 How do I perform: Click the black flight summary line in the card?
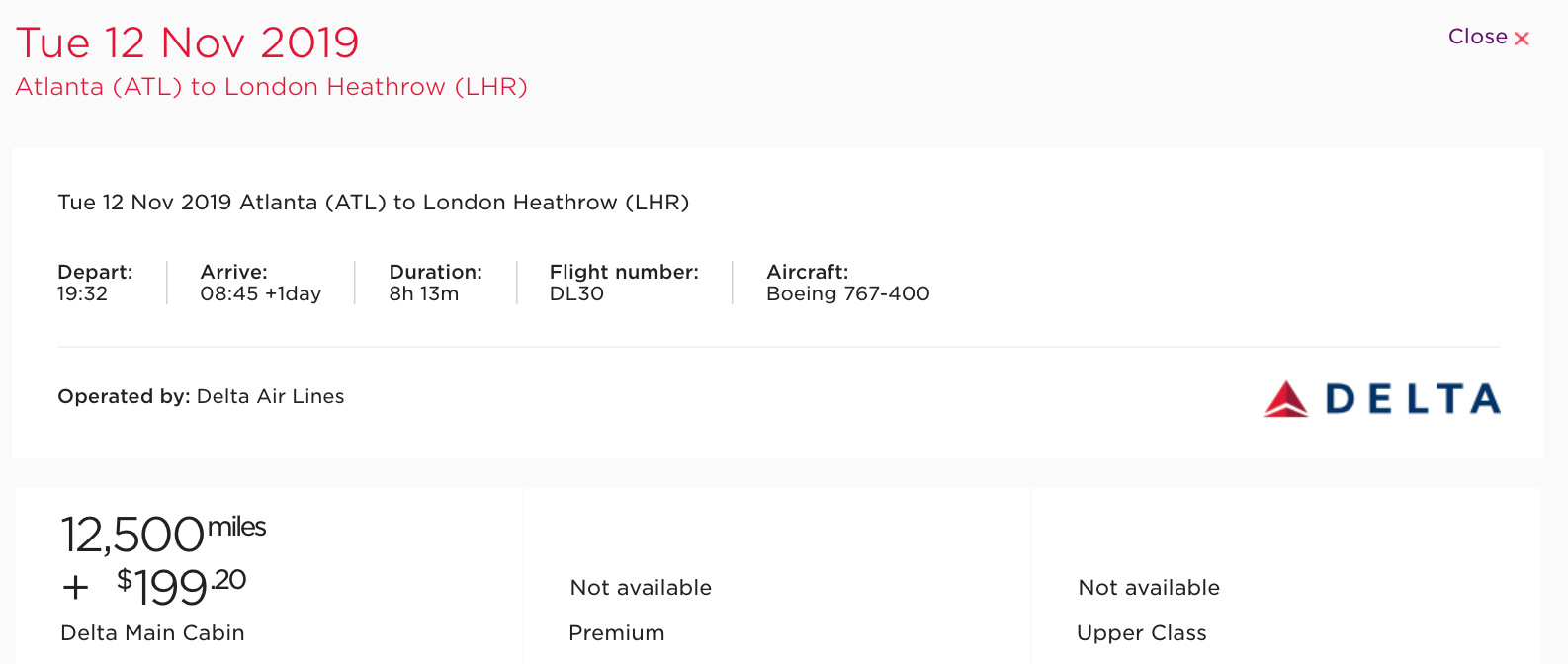[x=373, y=203]
